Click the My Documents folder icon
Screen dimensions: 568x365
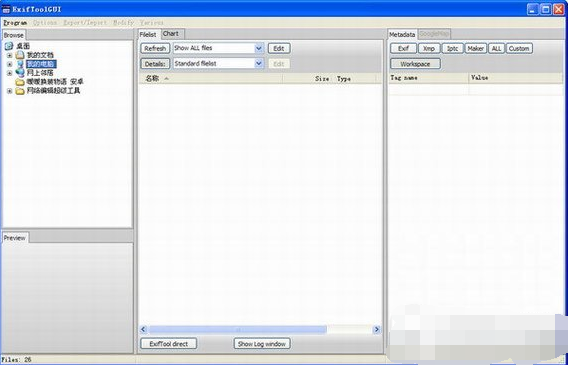[x=20, y=55]
